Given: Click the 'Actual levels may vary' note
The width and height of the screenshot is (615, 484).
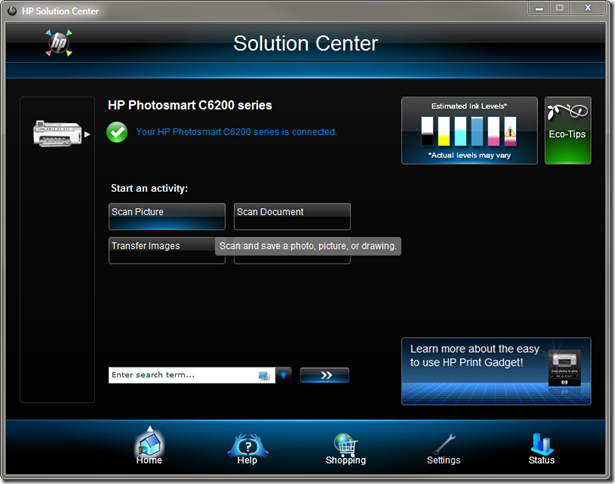Looking at the screenshot, I should click(x=469, y=155).
